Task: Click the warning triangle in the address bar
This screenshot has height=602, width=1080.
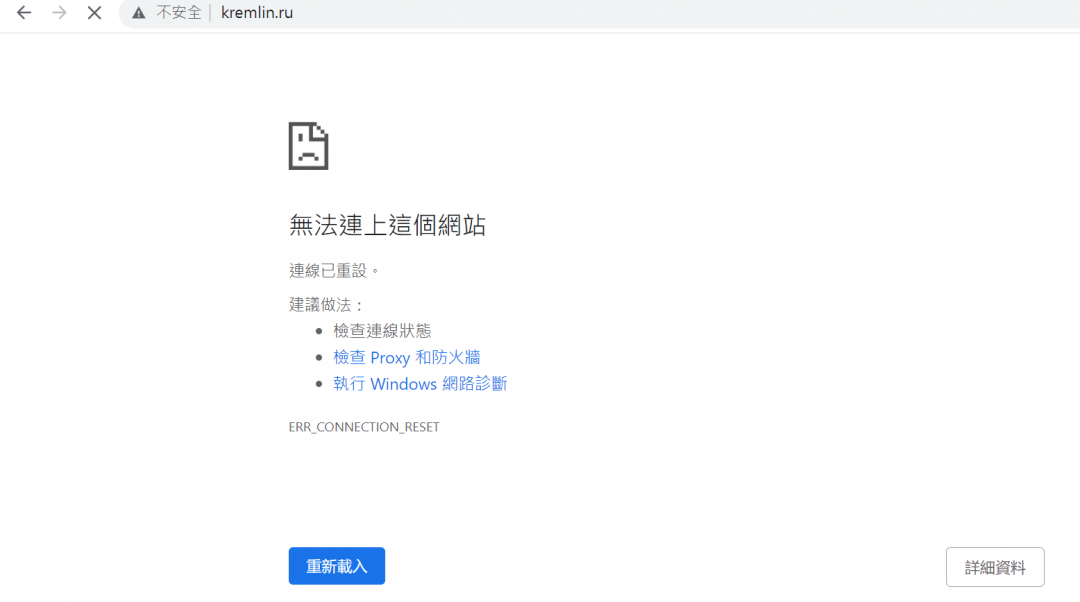Action: click(x=137, y=14)
